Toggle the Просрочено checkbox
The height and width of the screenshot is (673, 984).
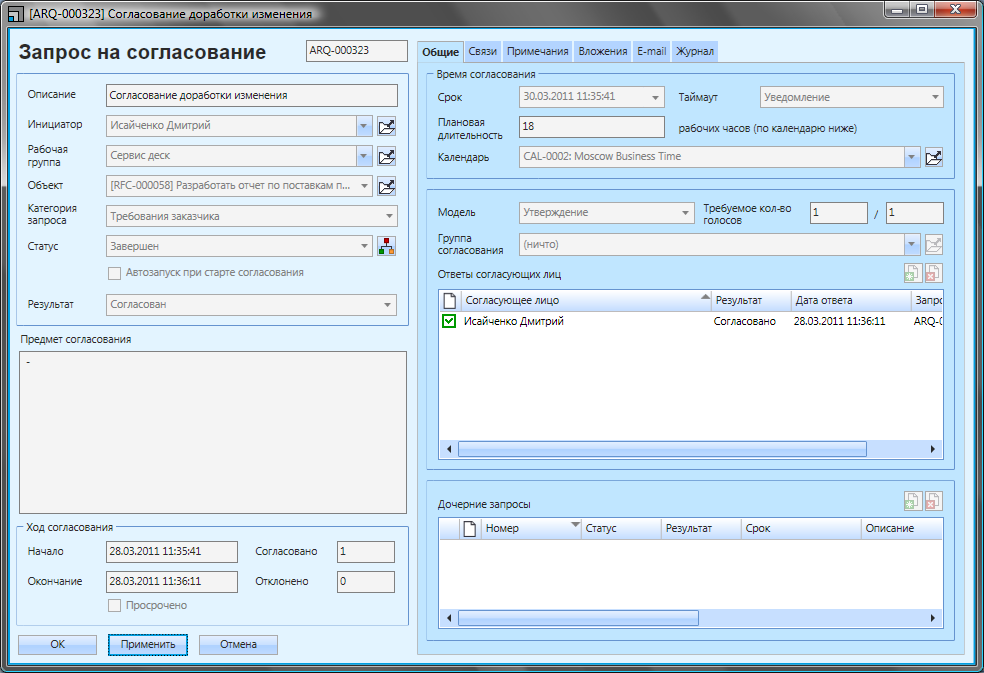tap(114, 606)
